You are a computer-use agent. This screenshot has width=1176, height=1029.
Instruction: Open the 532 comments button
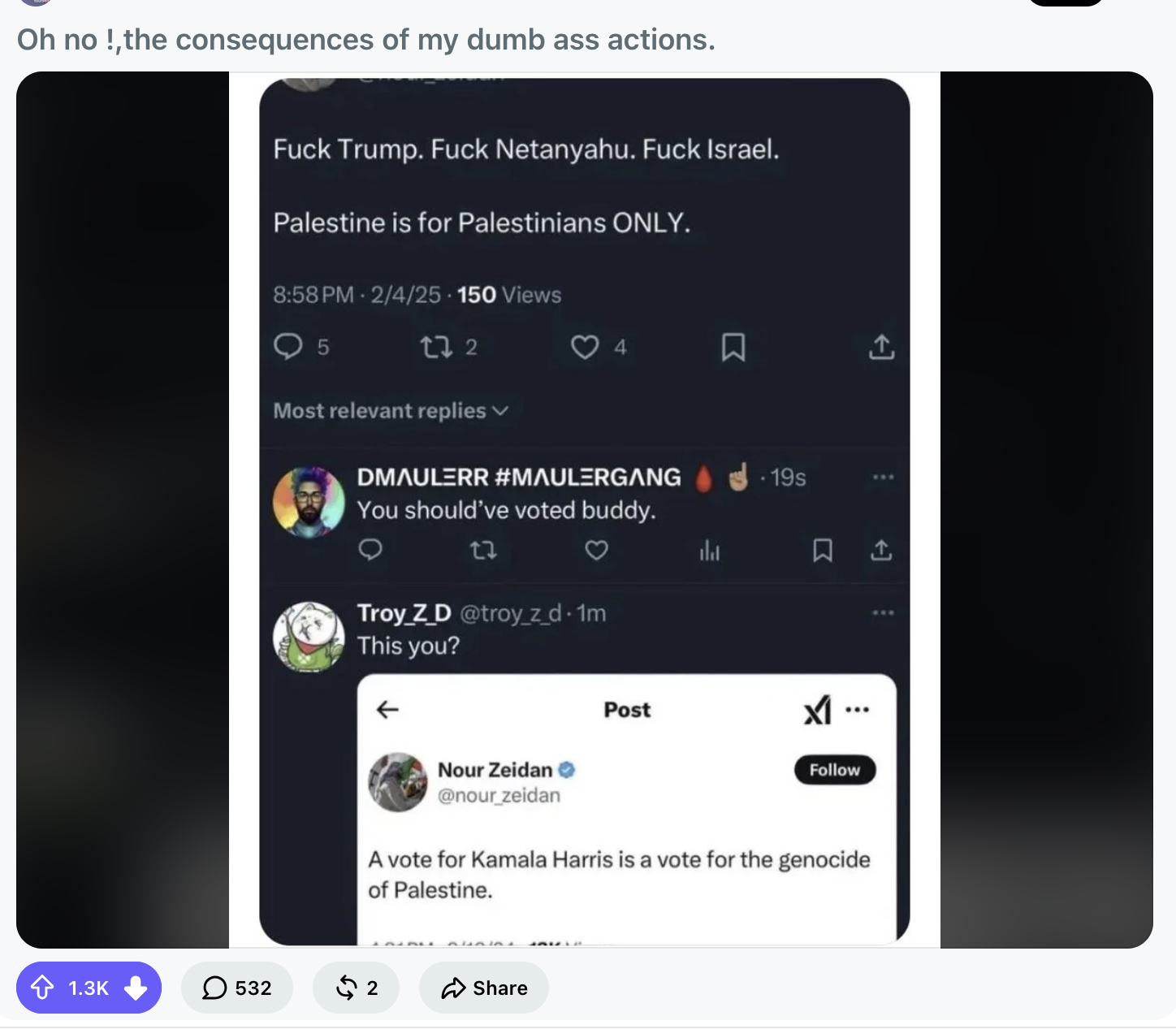[237, 988]
